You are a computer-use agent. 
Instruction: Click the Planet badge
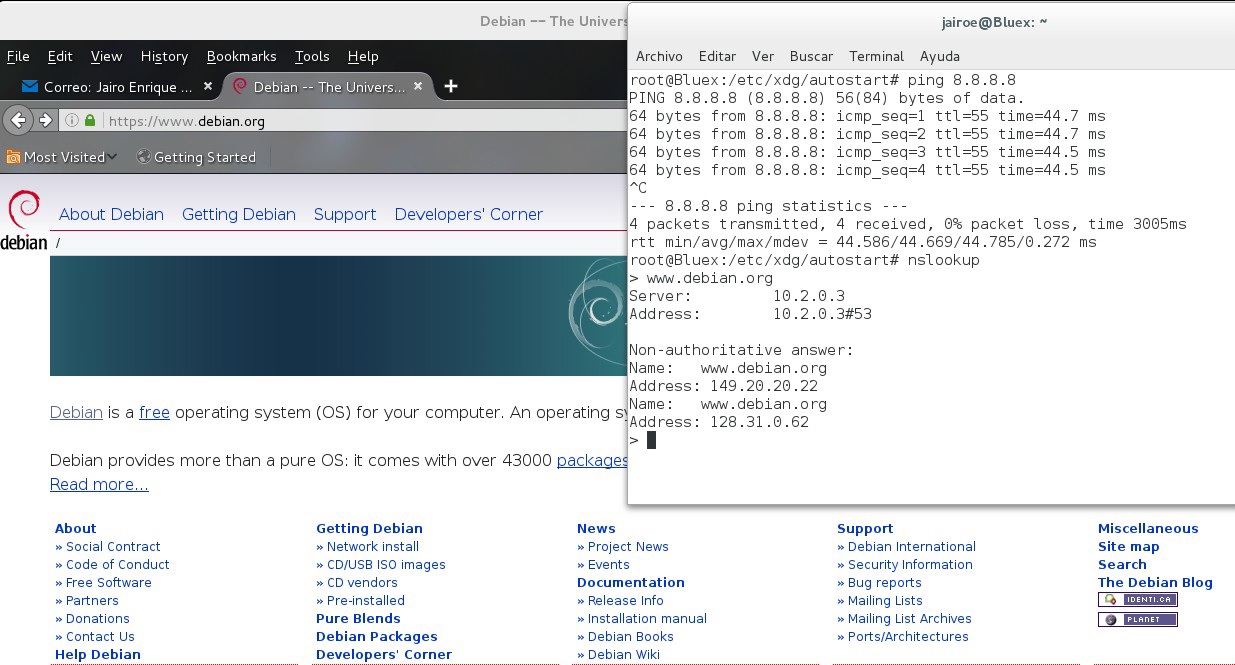1137,620
